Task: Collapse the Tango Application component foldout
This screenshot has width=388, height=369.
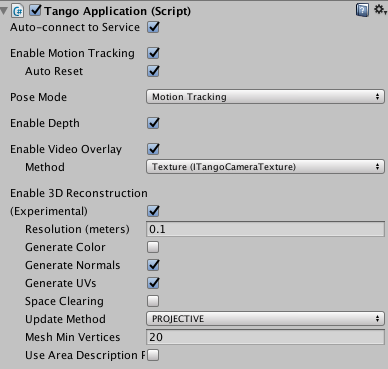Action: [4, 11]
